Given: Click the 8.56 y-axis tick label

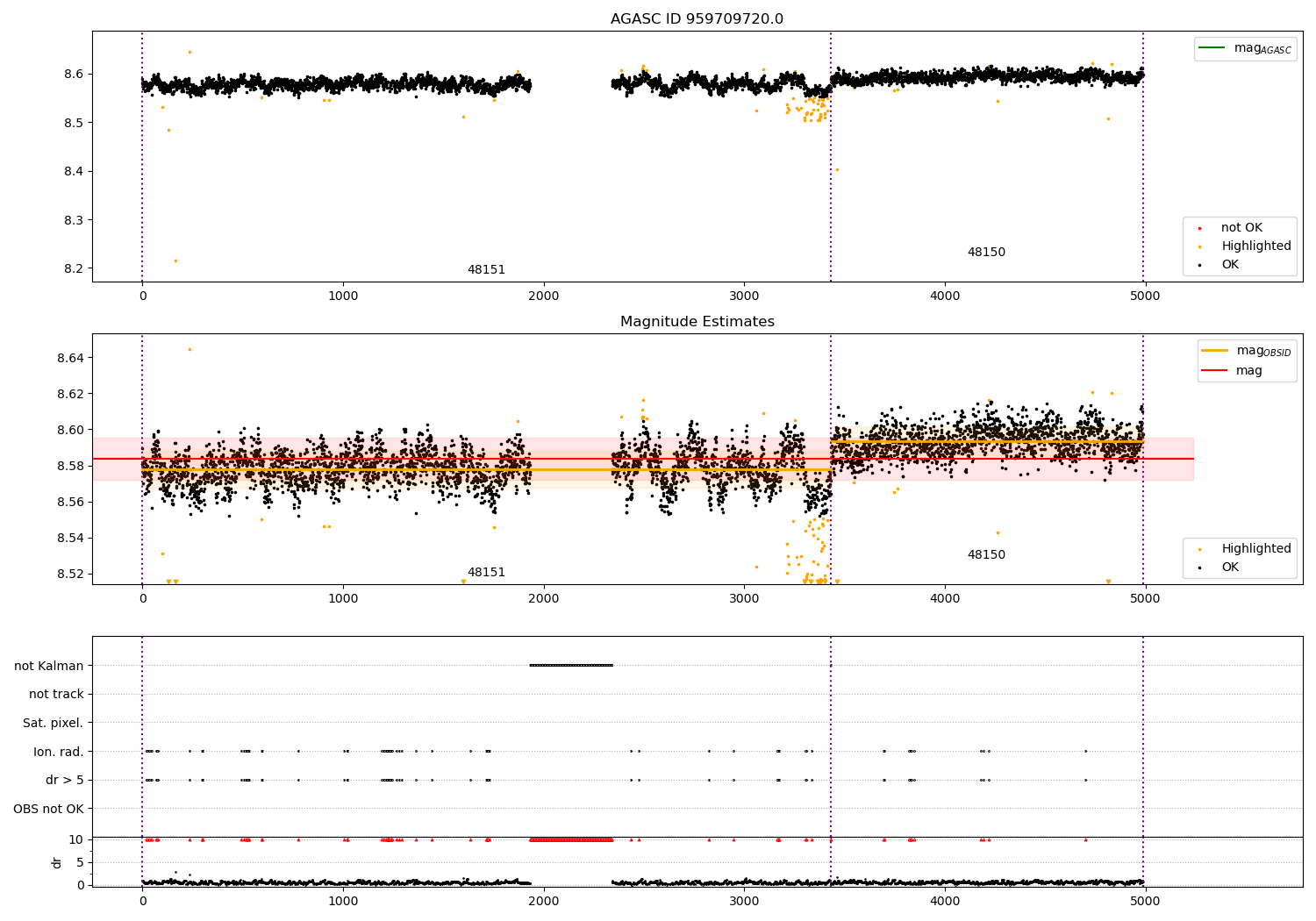Looking at the screenshot, I should click(69, 502).
